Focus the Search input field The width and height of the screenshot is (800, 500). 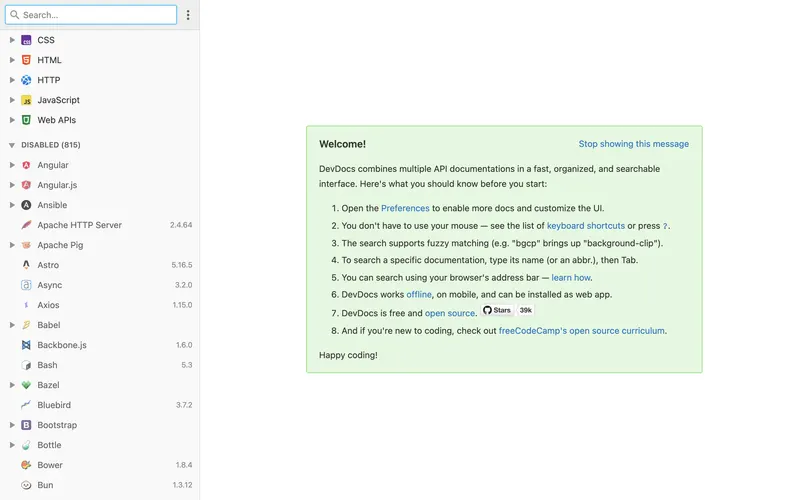pos(91,15)
